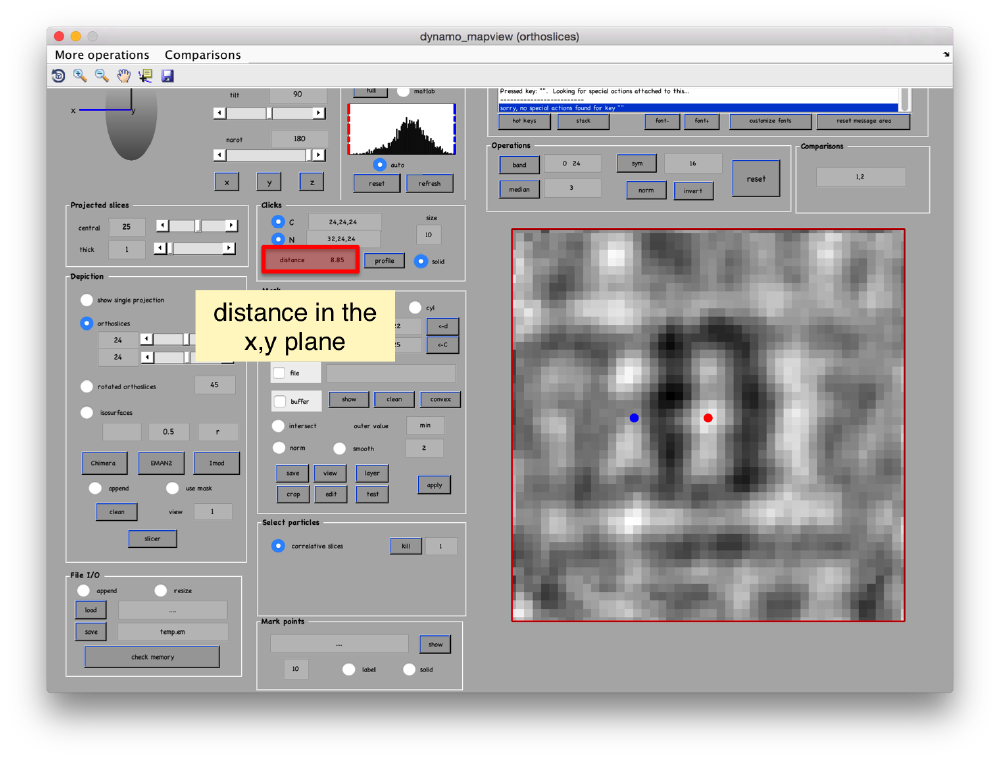The height and width of the screenshot is (760, 1000).
Task: Click the tilt slider right arrow
Action: pos(318,113)
